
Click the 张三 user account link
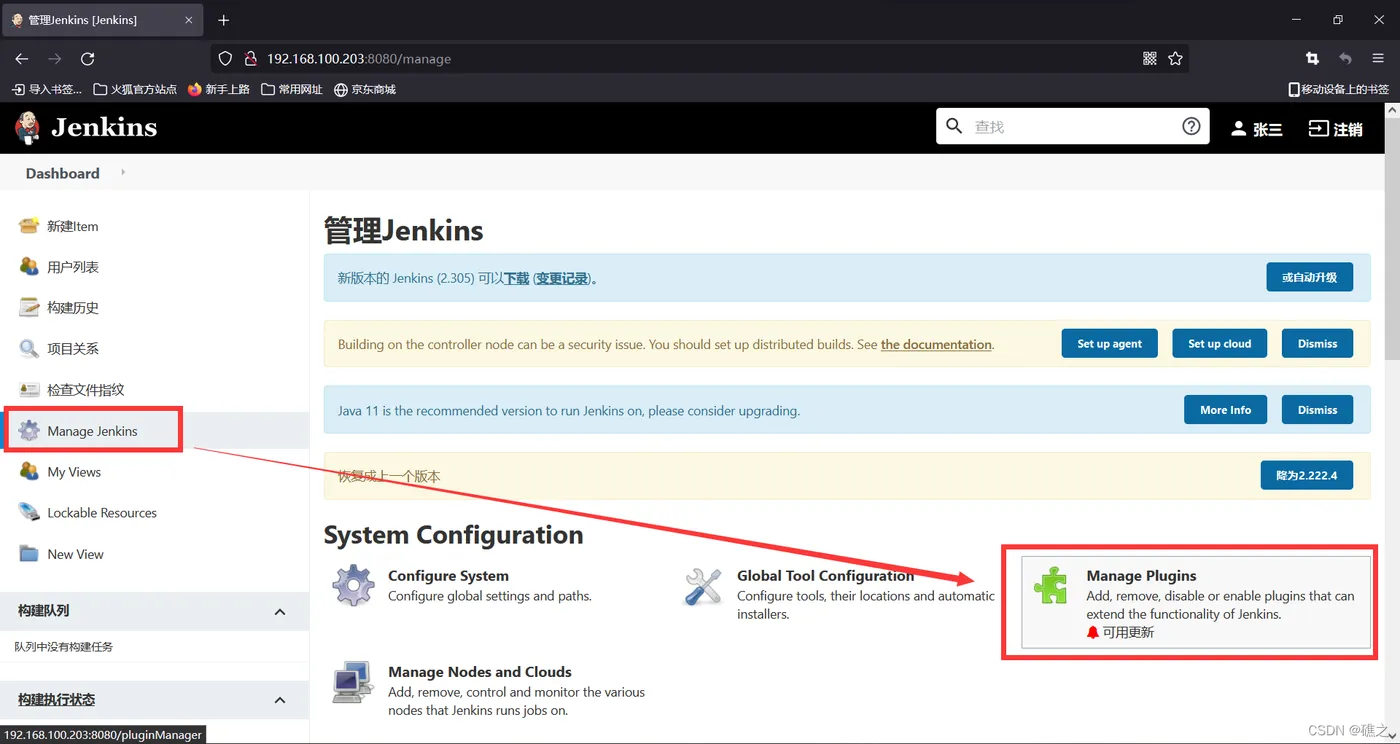1256,129
